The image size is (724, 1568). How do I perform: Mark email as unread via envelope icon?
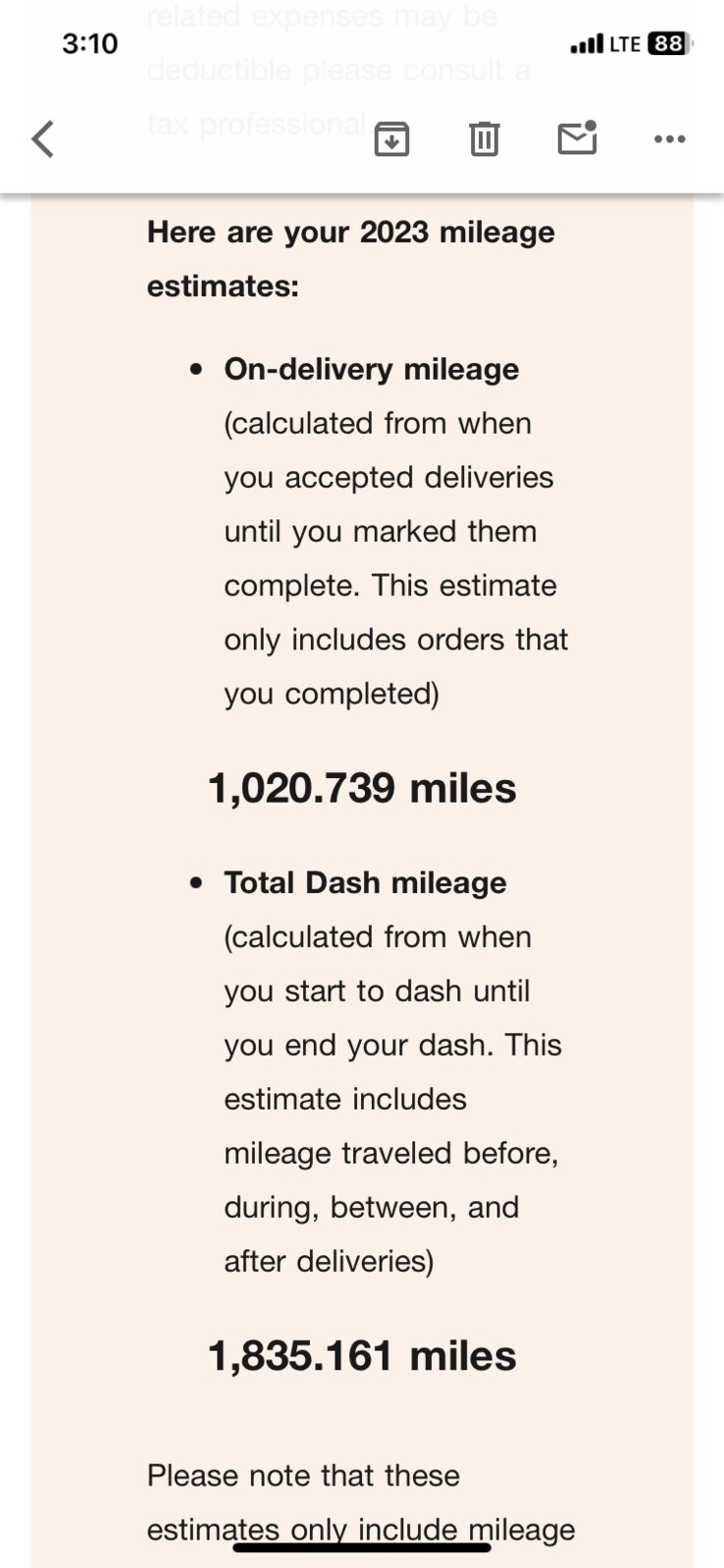(x=577, y=138)
